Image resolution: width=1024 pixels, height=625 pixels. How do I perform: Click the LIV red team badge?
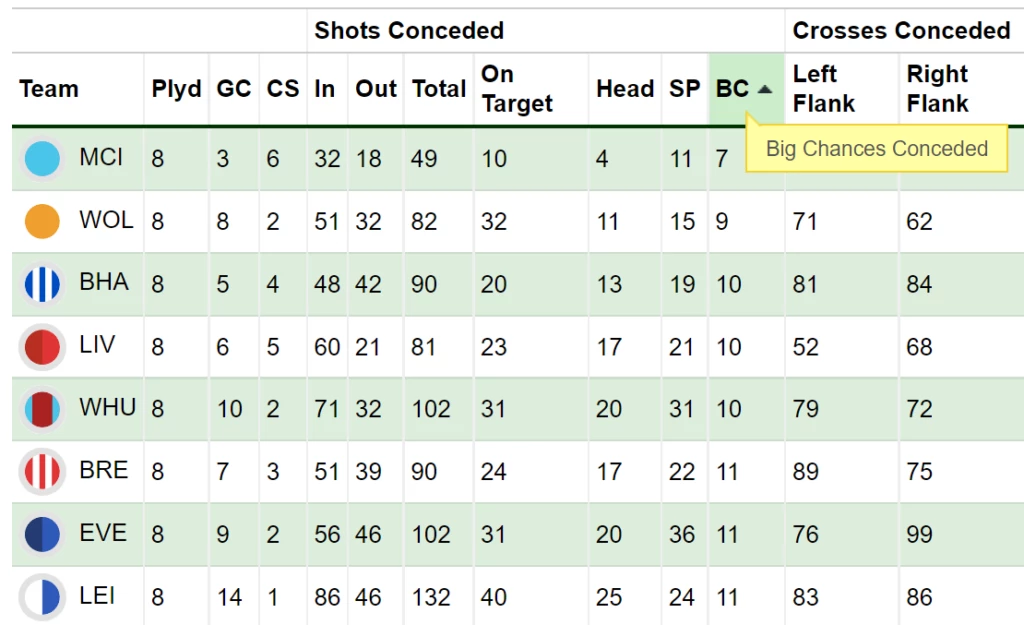(42, 347)
